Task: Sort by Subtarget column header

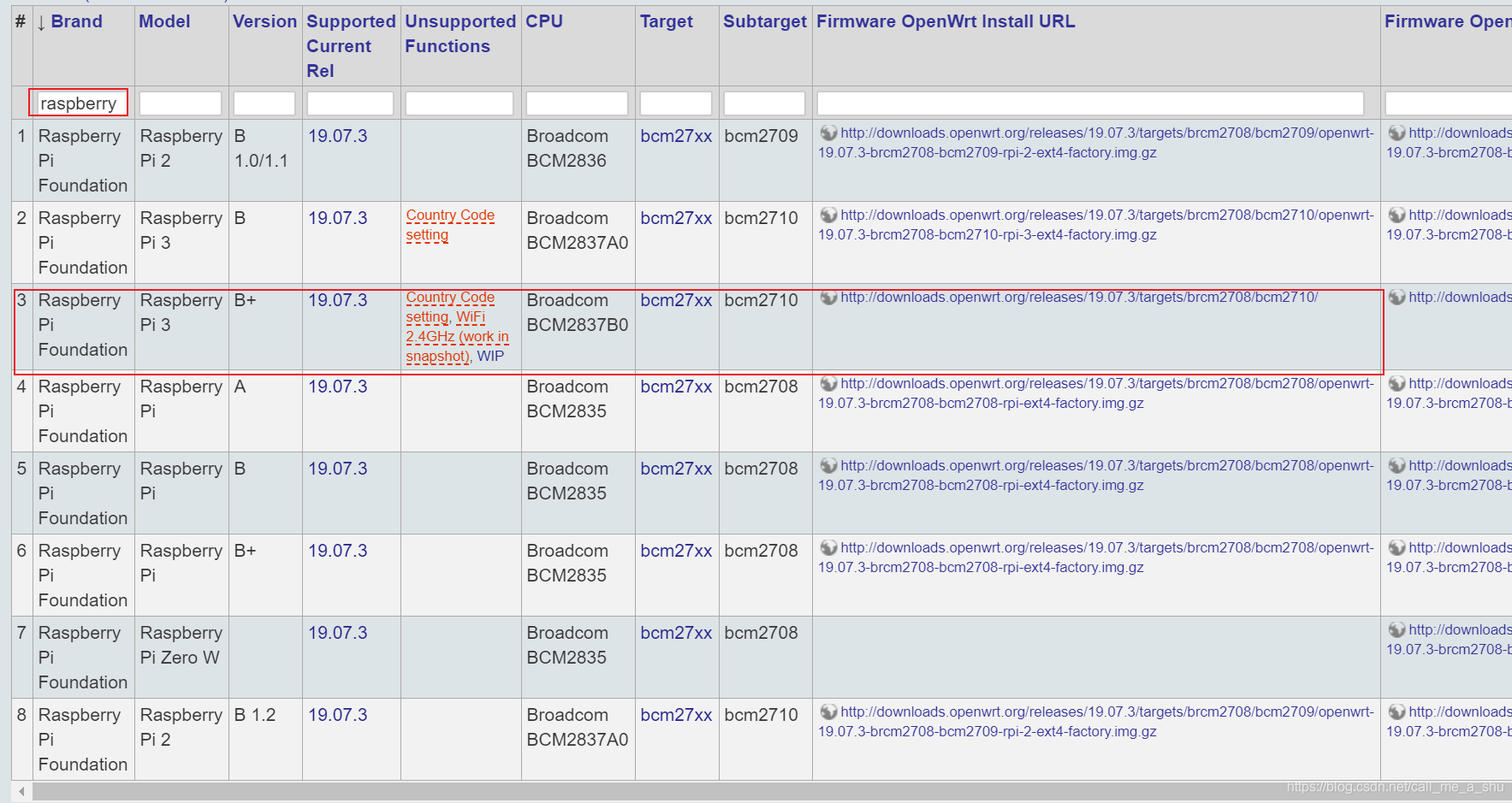Action: tap(765, 21)
